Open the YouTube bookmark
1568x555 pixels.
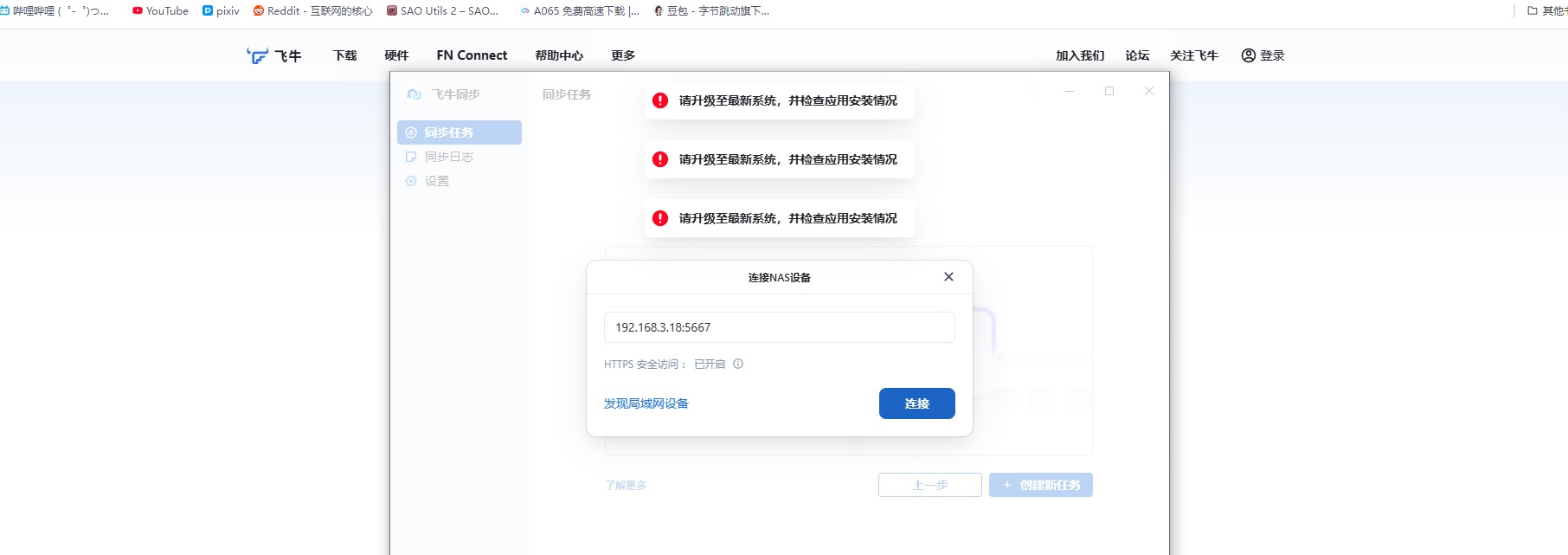160,11
